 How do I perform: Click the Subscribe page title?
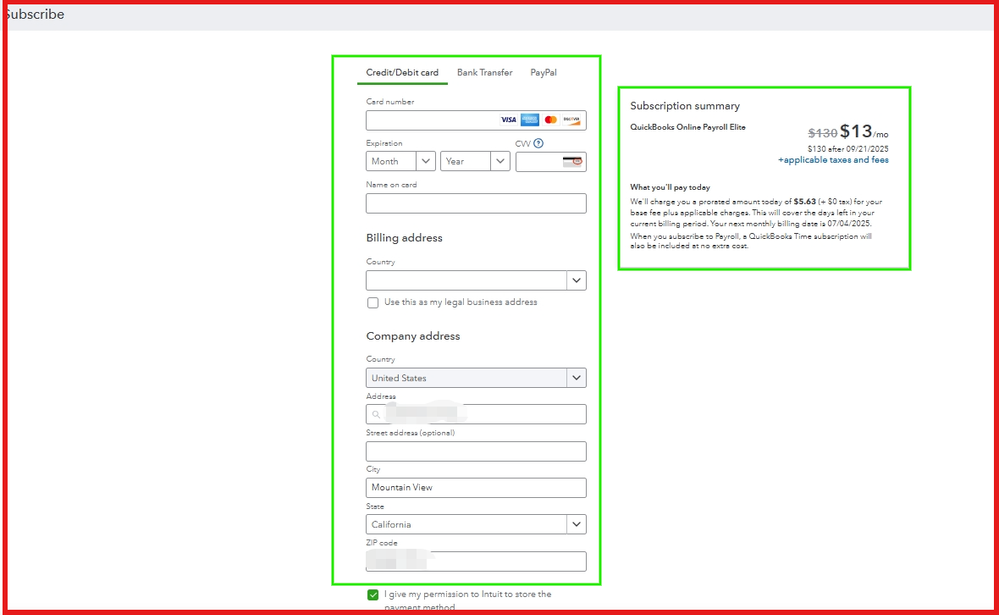tap(35, 14)
